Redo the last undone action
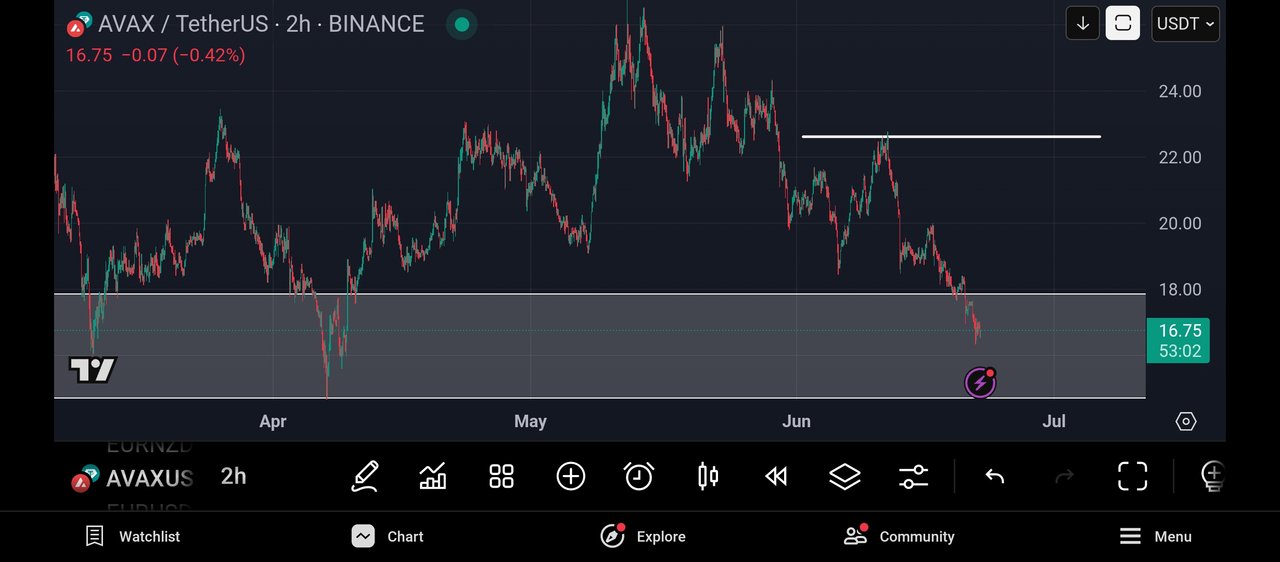The width and height of the screenshot is (1280, 562). [1064, 476]
